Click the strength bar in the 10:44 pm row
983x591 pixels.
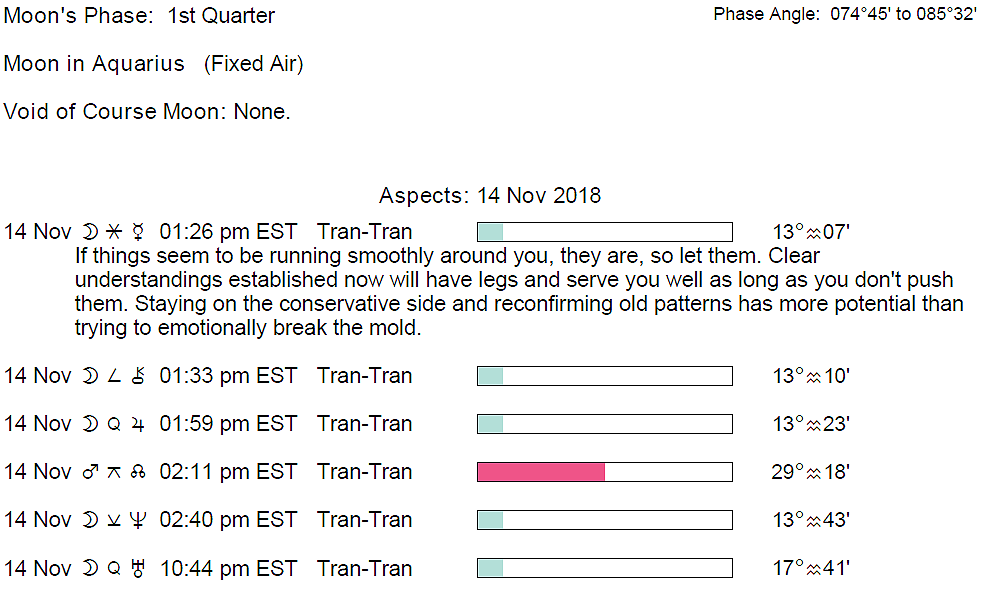pos(604,569)
